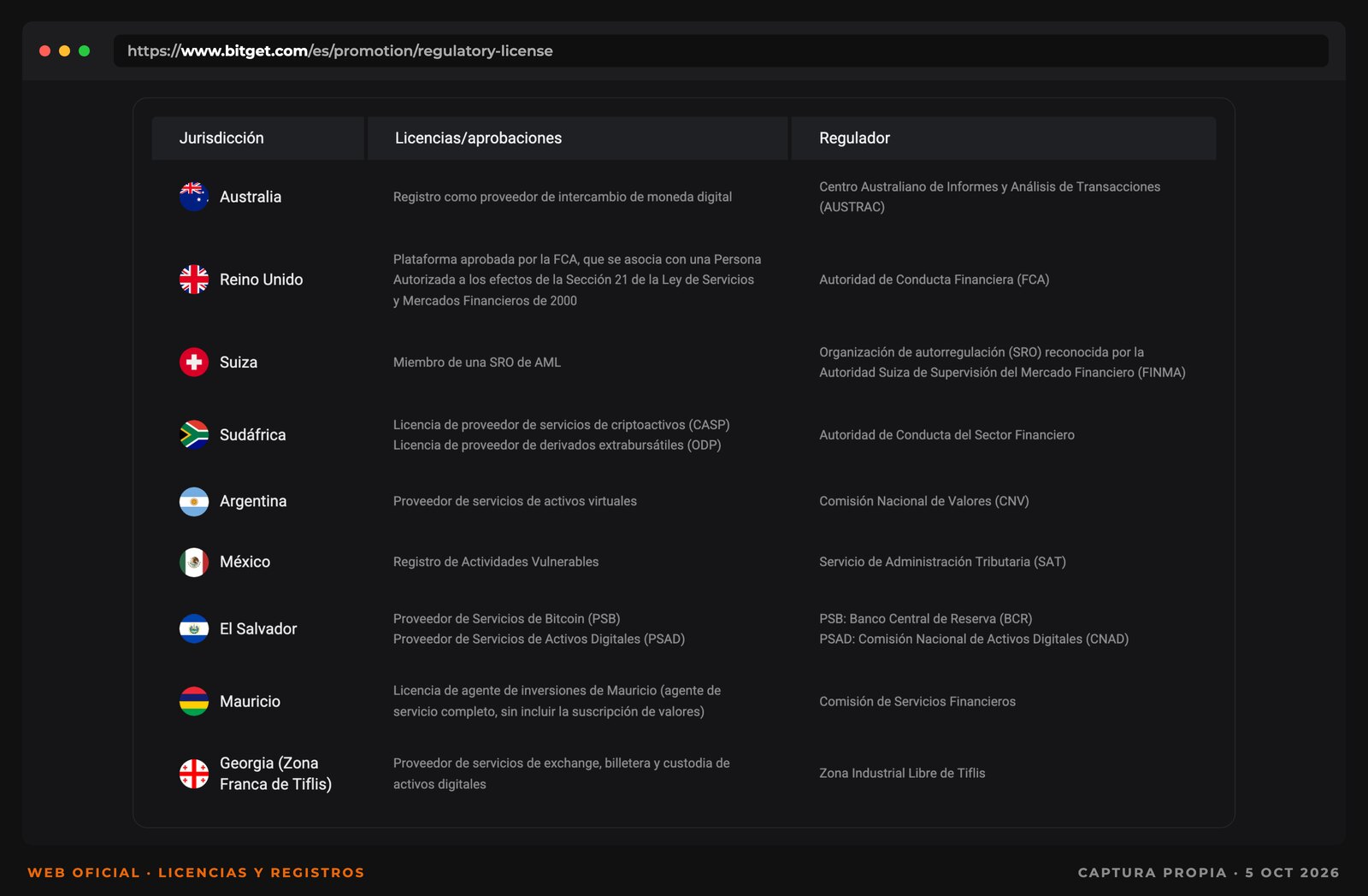Click the El Salvador flag icon

(x=194, y=628)
